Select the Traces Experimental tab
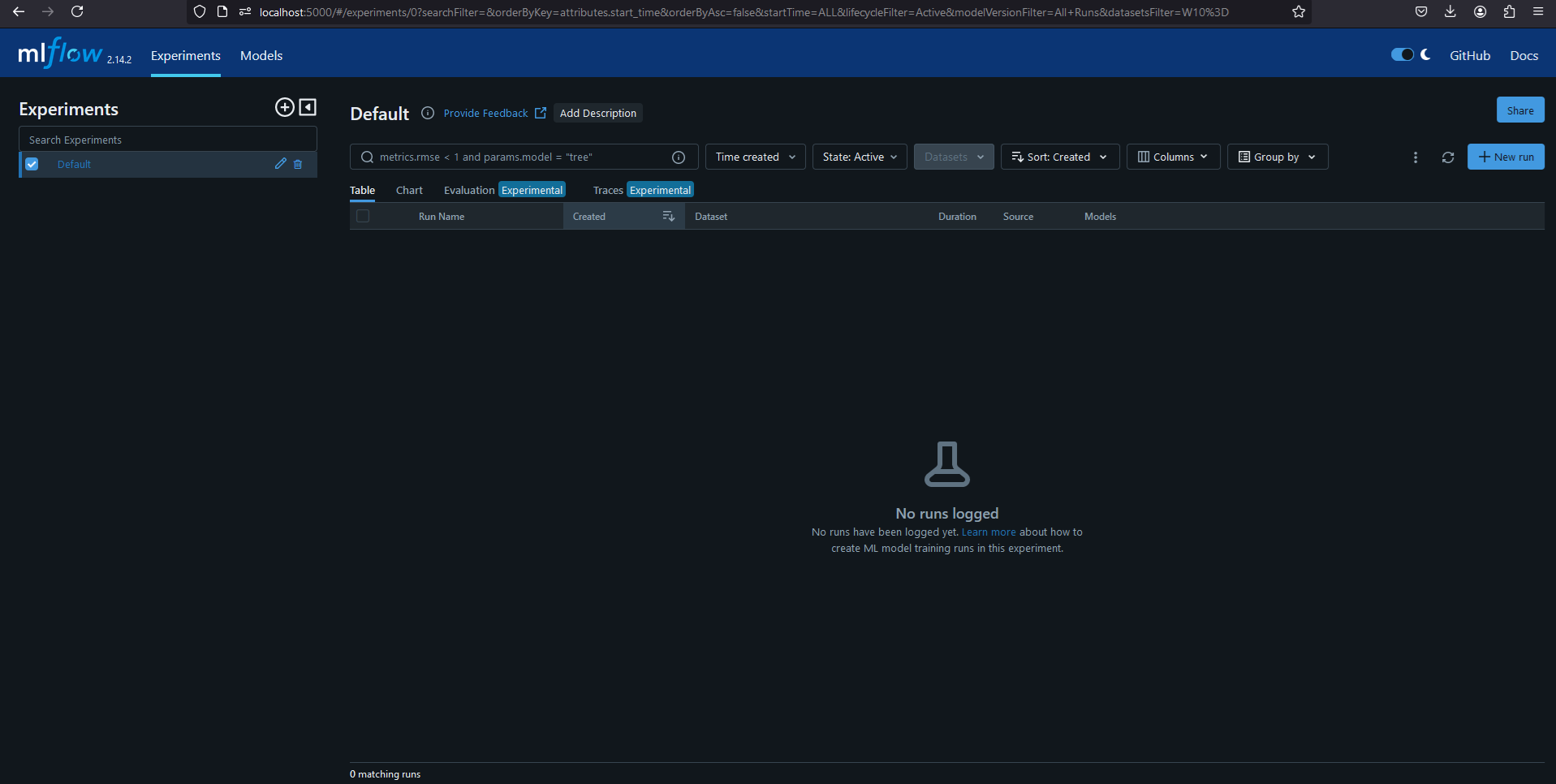This screenshot has height=784, width=1556. [x=643, y=190]
